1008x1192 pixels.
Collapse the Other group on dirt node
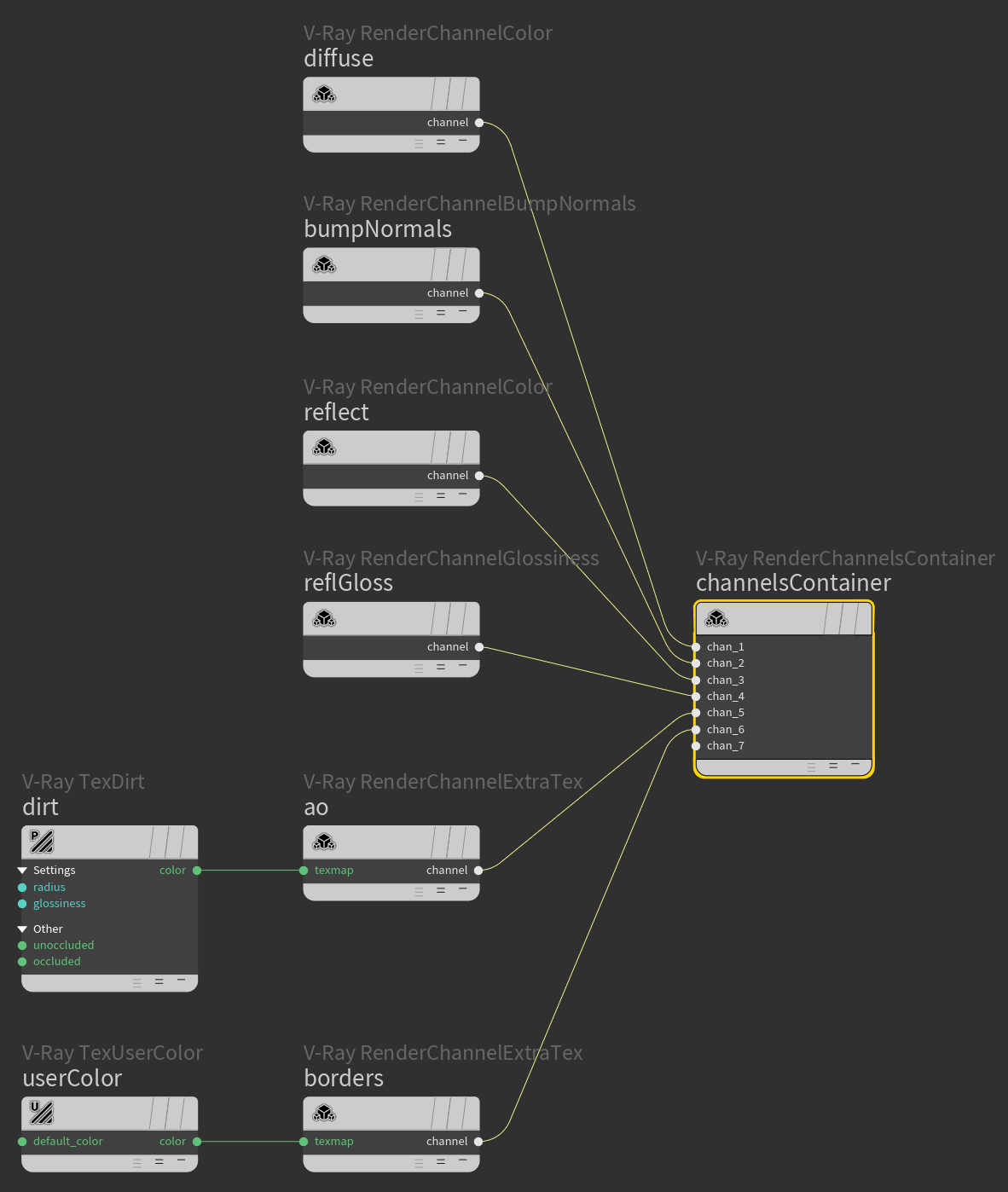coord(22,929)
